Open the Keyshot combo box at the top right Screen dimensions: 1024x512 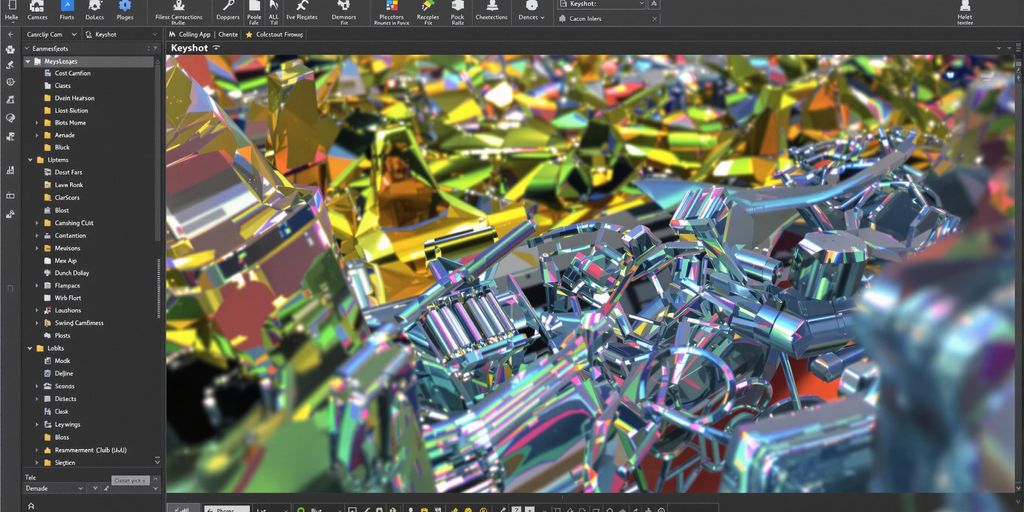click(x=601, y=4)
